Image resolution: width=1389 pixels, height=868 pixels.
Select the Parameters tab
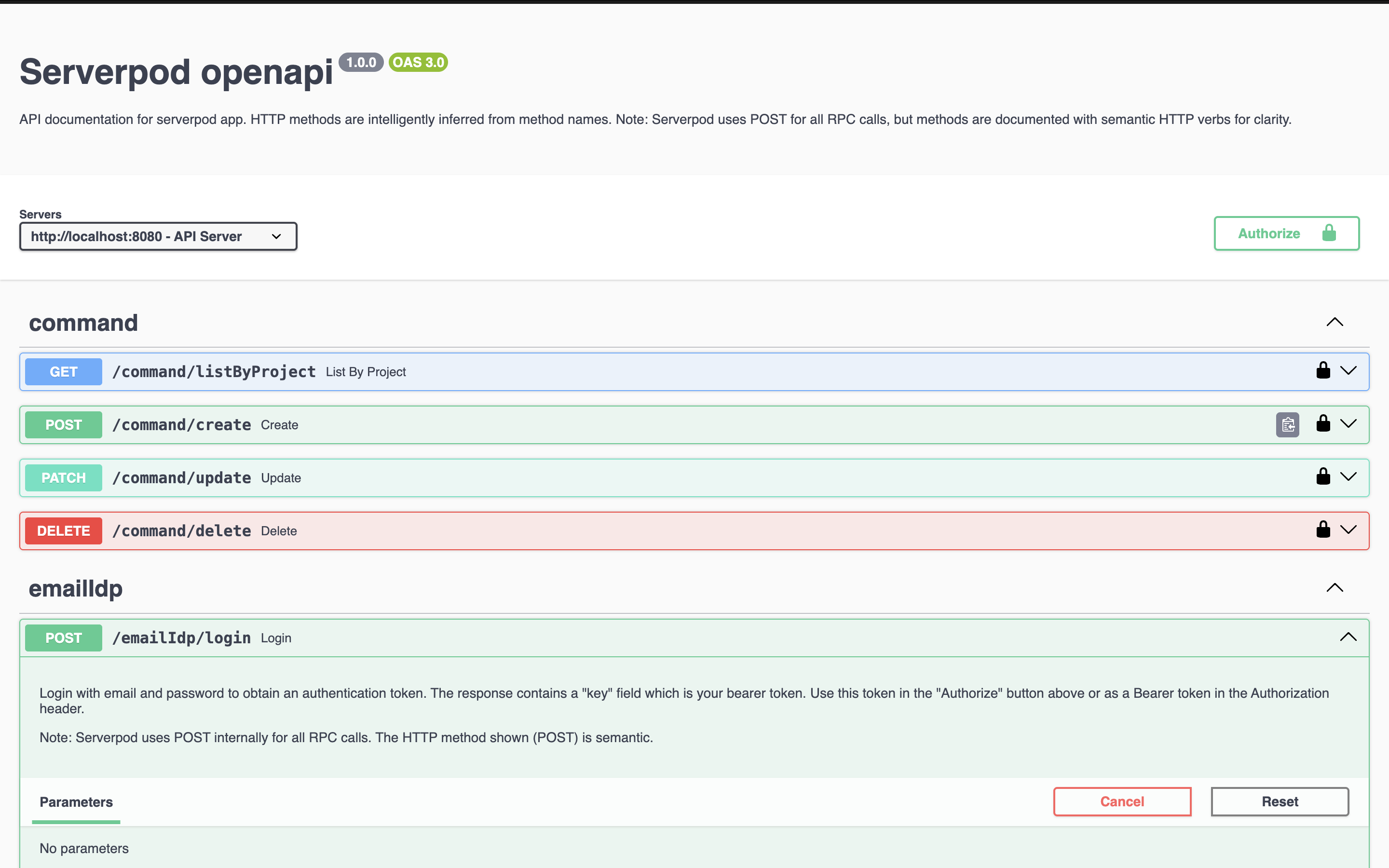click(76, 802)
